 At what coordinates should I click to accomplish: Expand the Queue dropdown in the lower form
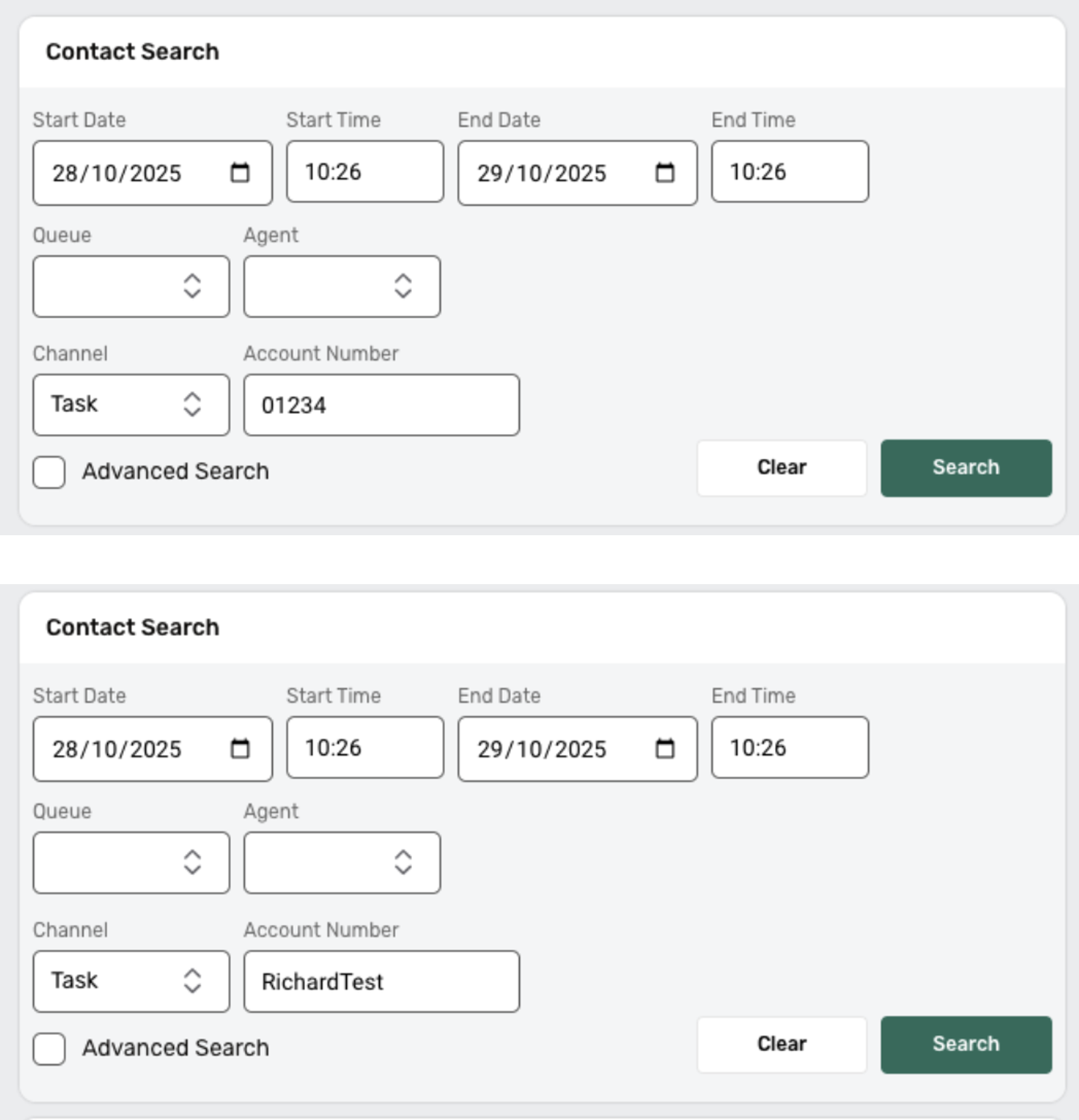131,862
